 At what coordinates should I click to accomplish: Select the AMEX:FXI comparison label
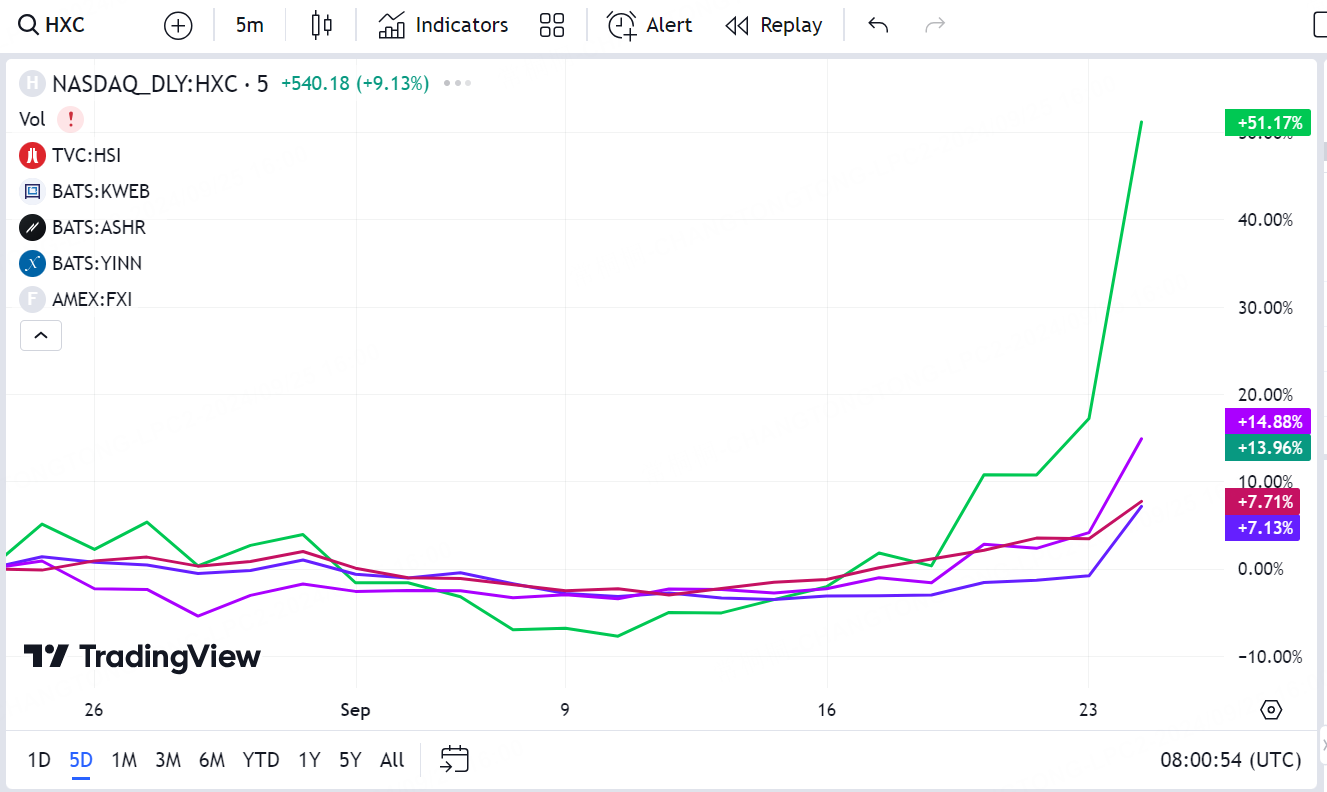(92, 300)
